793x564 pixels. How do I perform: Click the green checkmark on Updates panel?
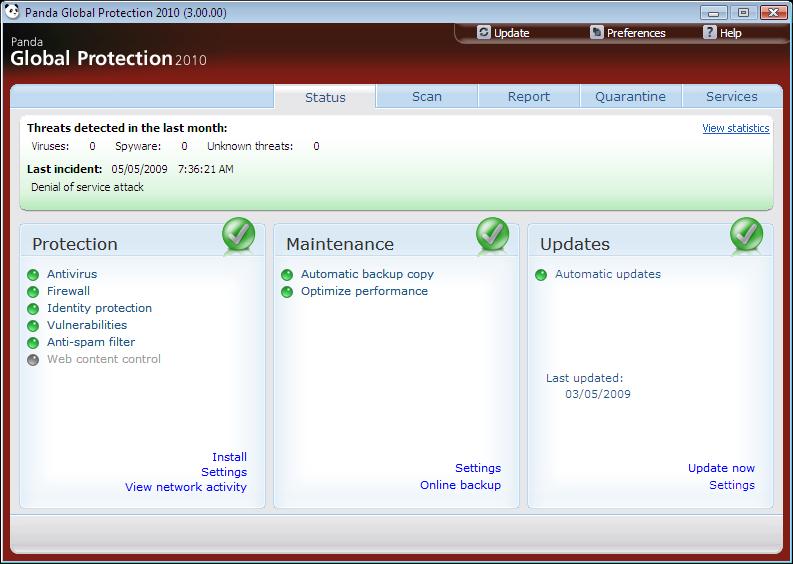pyautogui.click(x=747, y=236)
